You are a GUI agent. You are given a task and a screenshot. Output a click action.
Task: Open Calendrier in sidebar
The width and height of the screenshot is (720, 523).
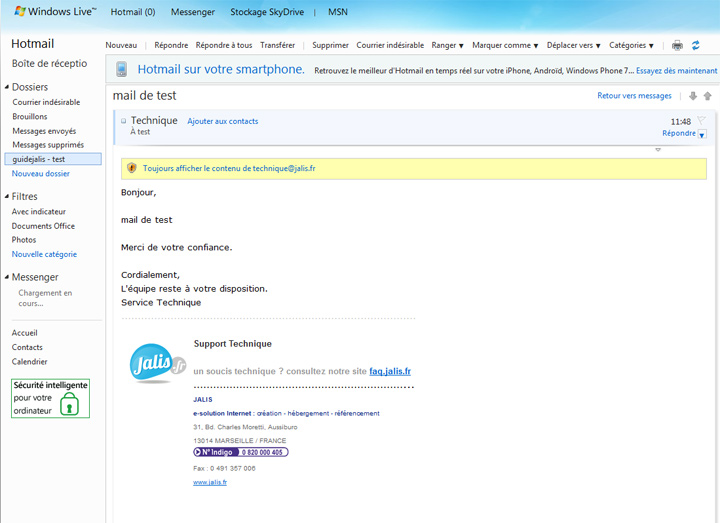point(29,361)
